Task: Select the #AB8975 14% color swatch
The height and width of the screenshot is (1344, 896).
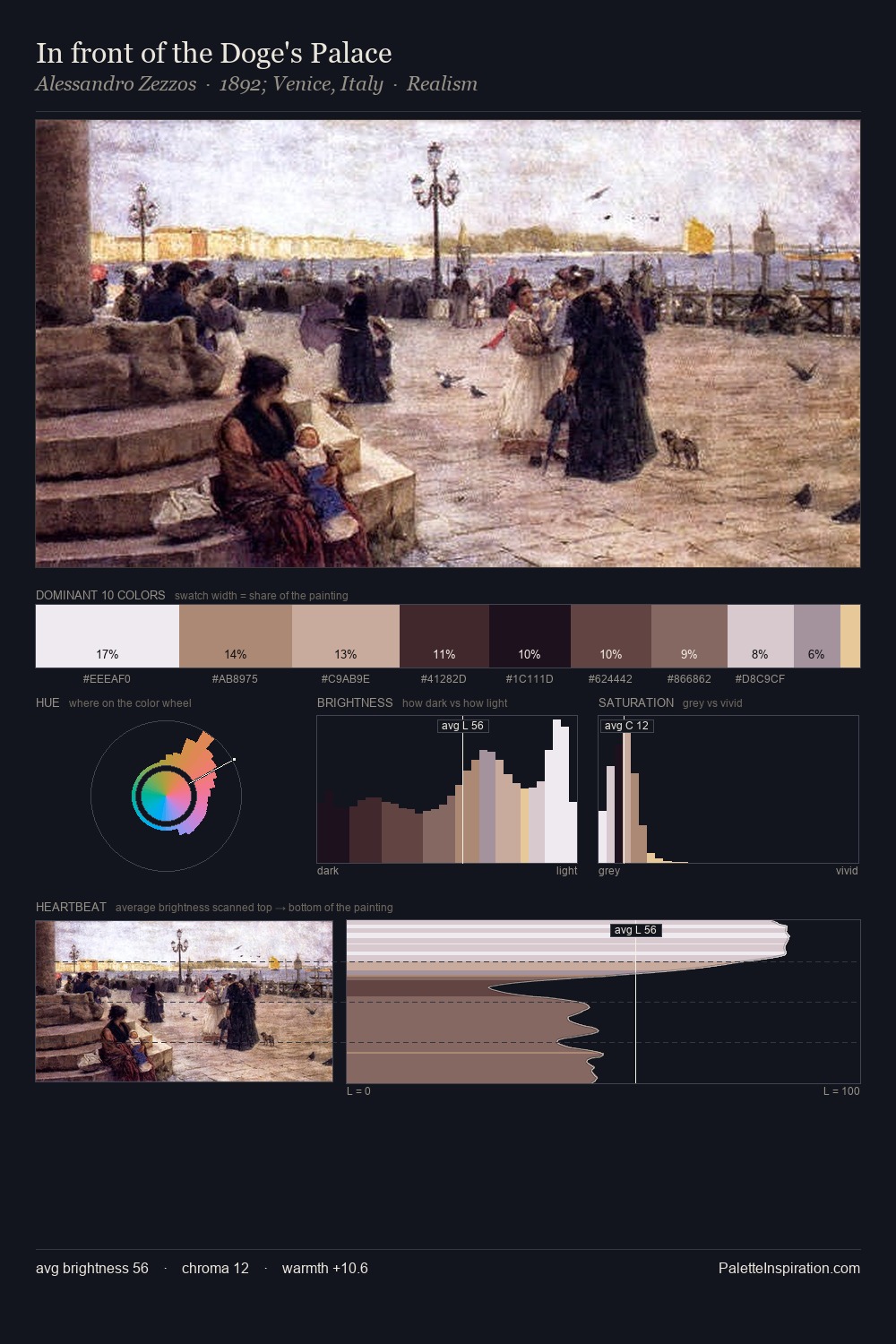Action: point(236,636)
